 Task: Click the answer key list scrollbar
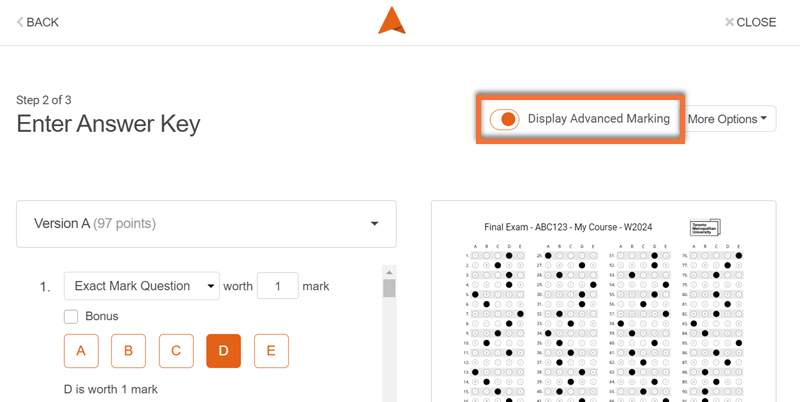[389, 290]
